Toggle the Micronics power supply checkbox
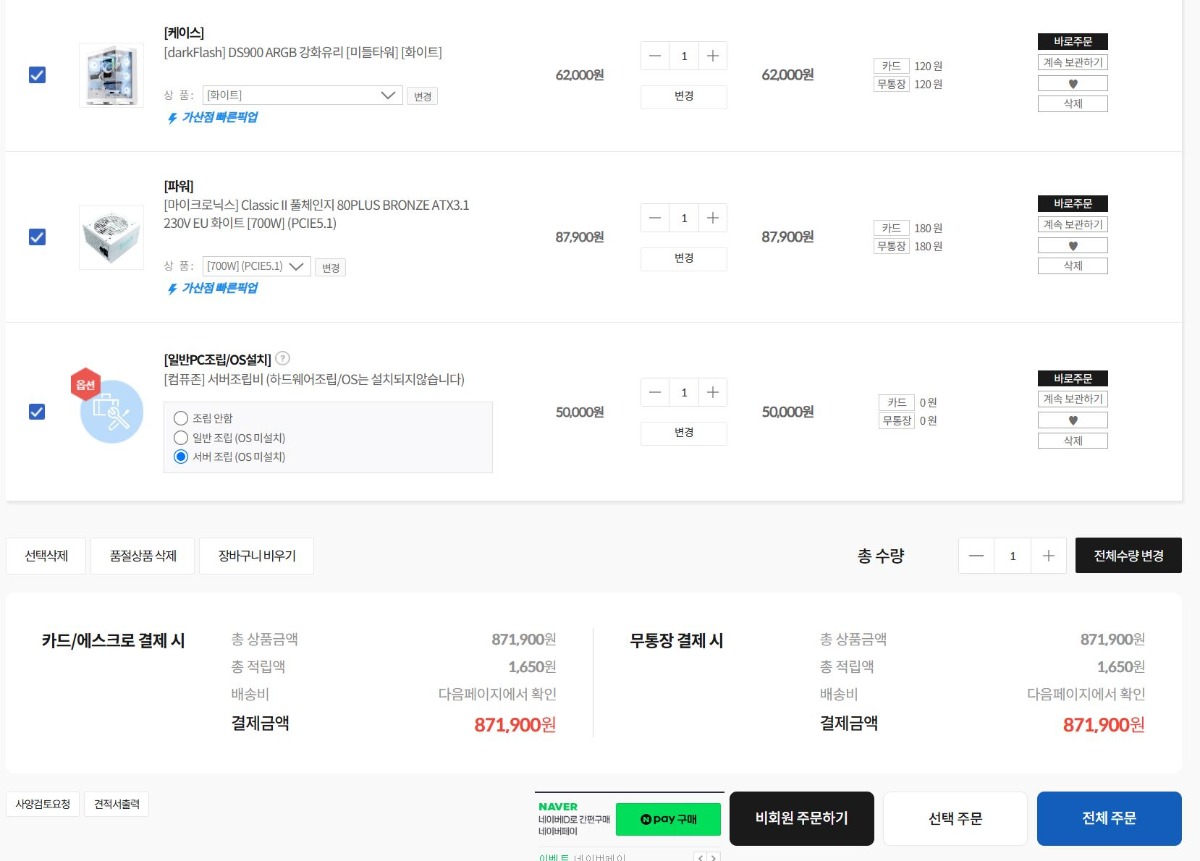The width and height of the screenshot is (1200, 861). click(x=37, y=237)
